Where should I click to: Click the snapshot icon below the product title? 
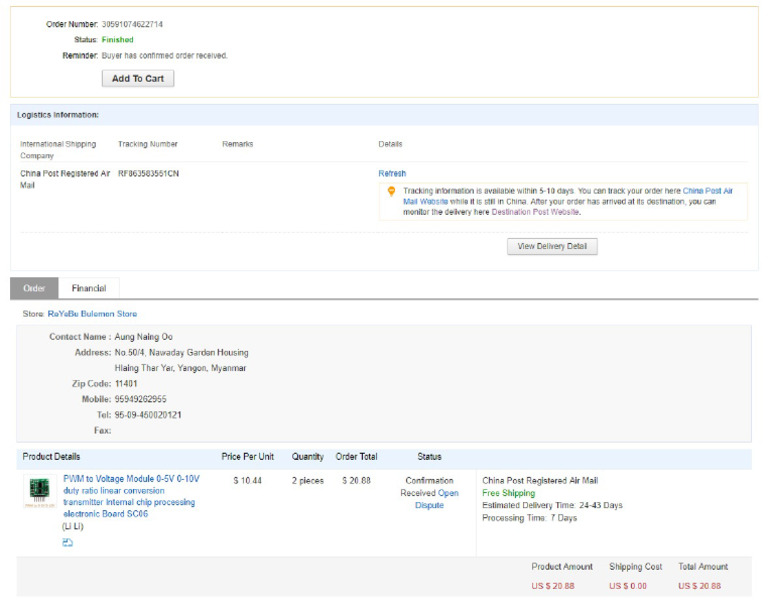67,542
